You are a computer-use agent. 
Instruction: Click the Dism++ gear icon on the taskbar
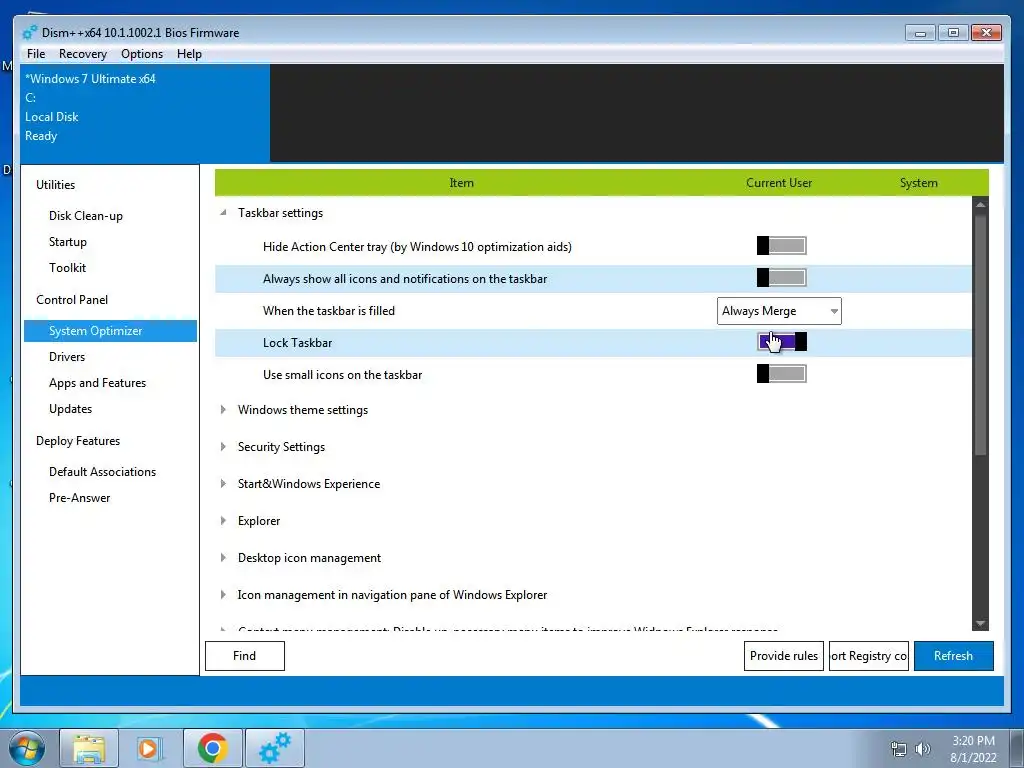[275, 748]
